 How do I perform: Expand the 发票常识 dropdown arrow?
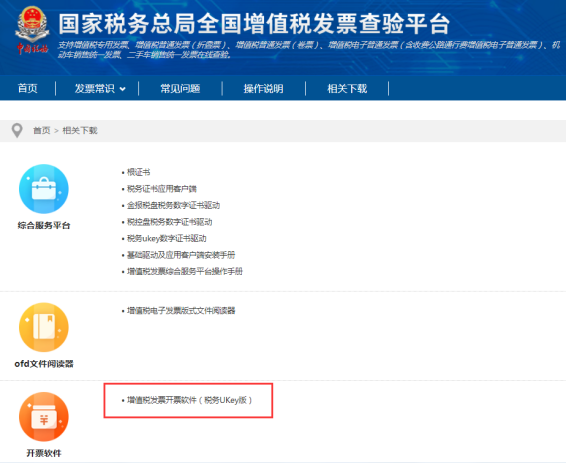[x=123, y=89]
